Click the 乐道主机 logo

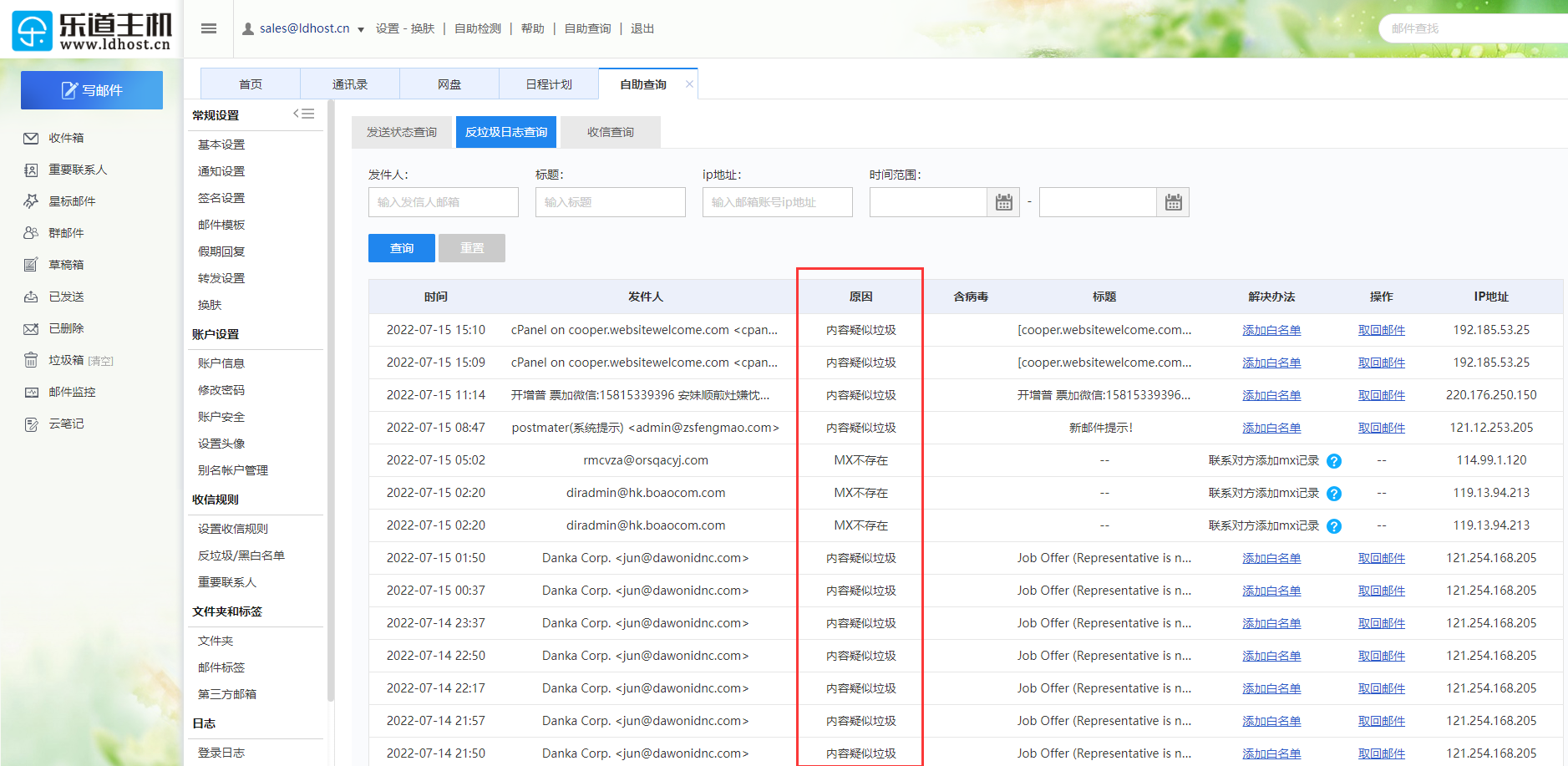coord(92,31)
